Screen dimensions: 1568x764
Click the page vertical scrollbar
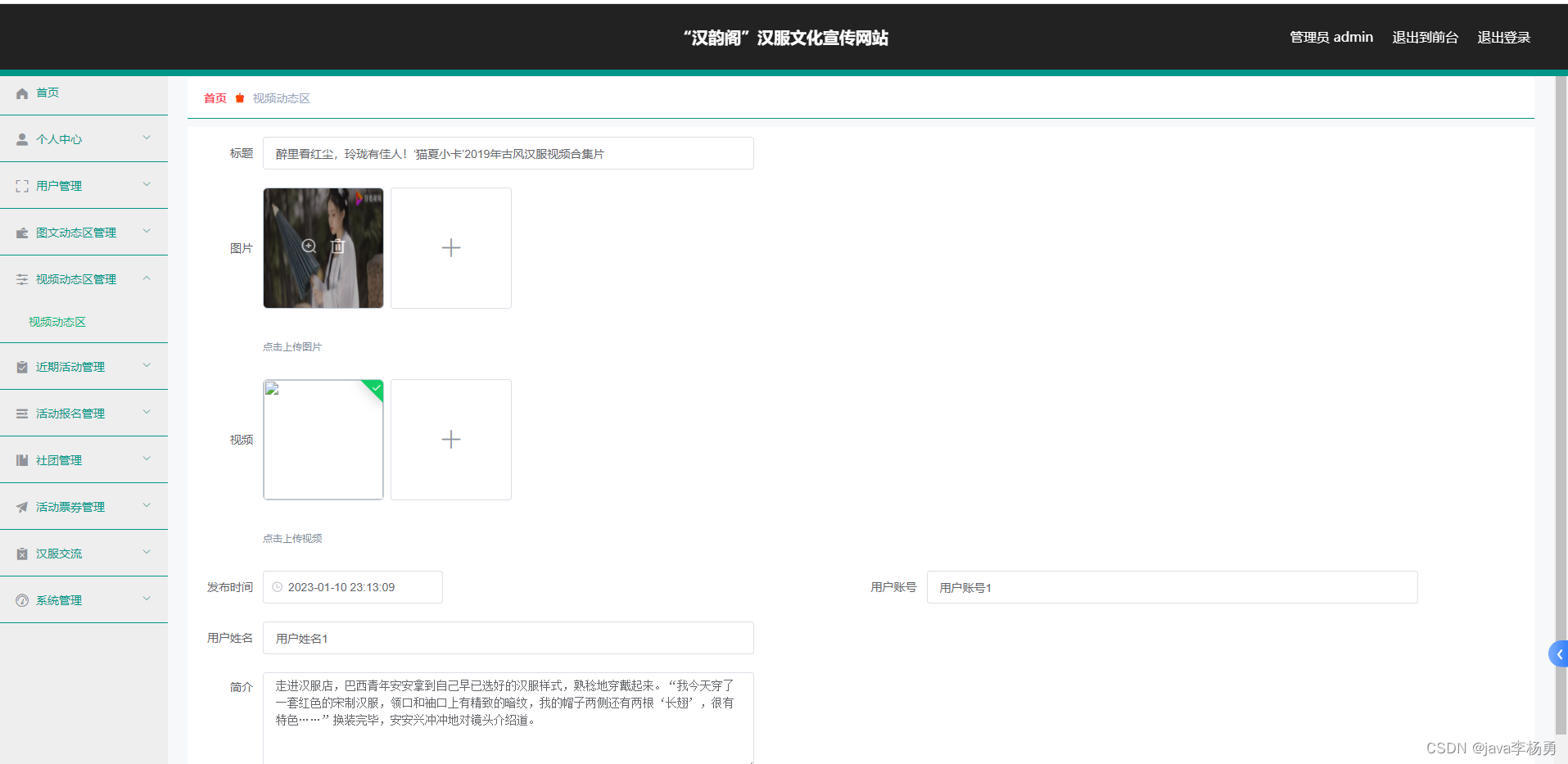coord(1561,405)
